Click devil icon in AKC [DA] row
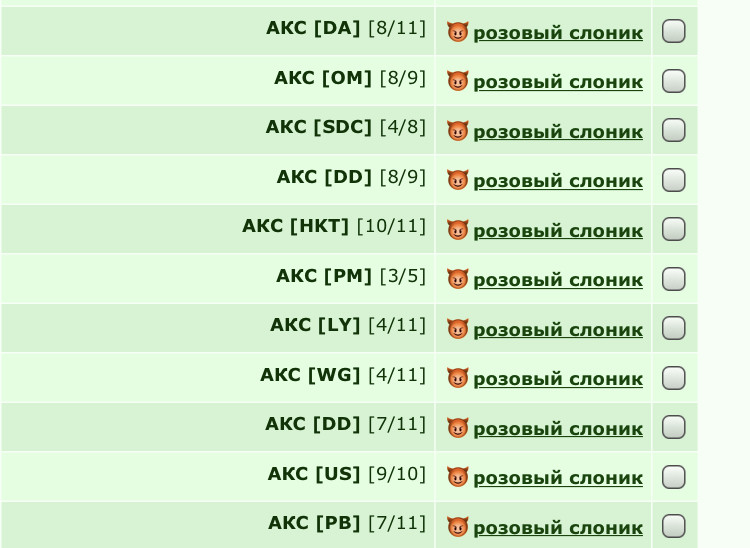This screenshot has width=750, height=548. 457,32
